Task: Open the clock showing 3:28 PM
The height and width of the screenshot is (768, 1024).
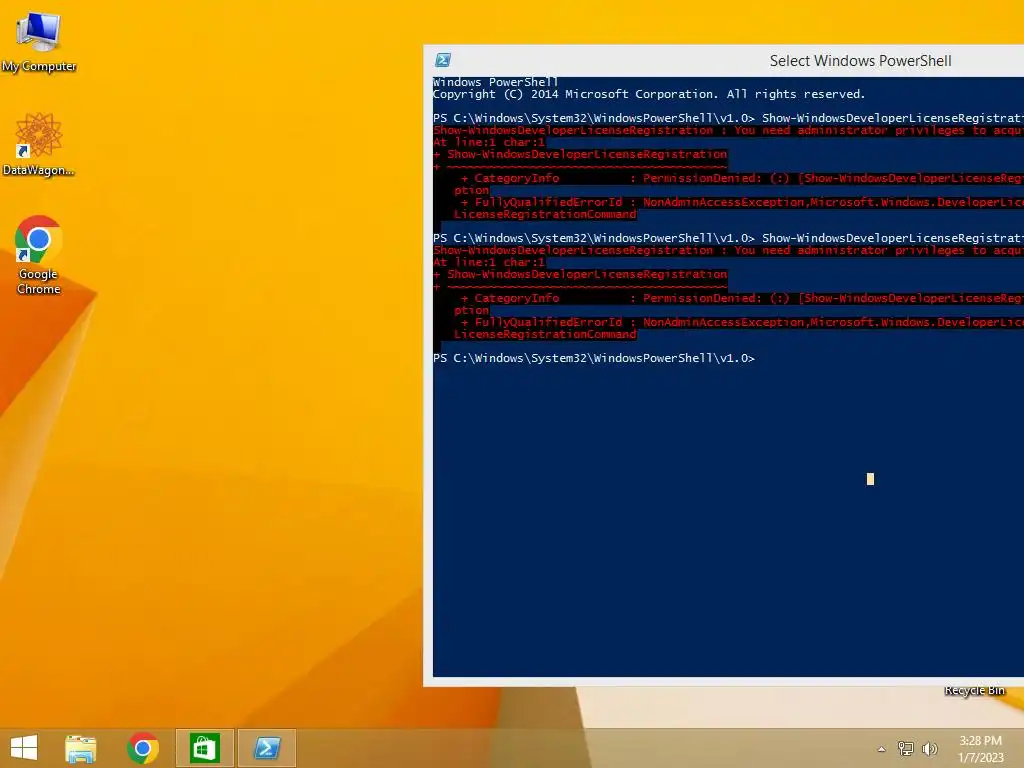Action: pos(980,741)
